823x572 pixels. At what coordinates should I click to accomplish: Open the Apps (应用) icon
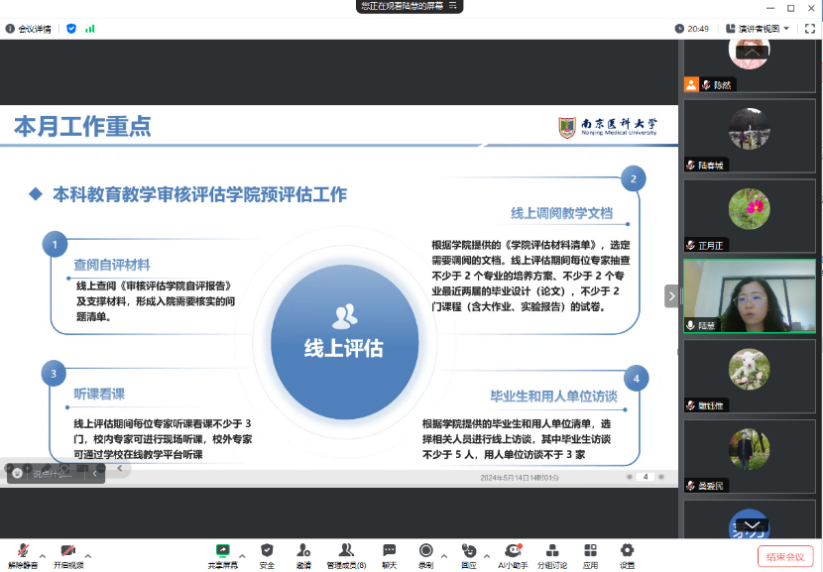pyautogui.click(x=591, y=551)
